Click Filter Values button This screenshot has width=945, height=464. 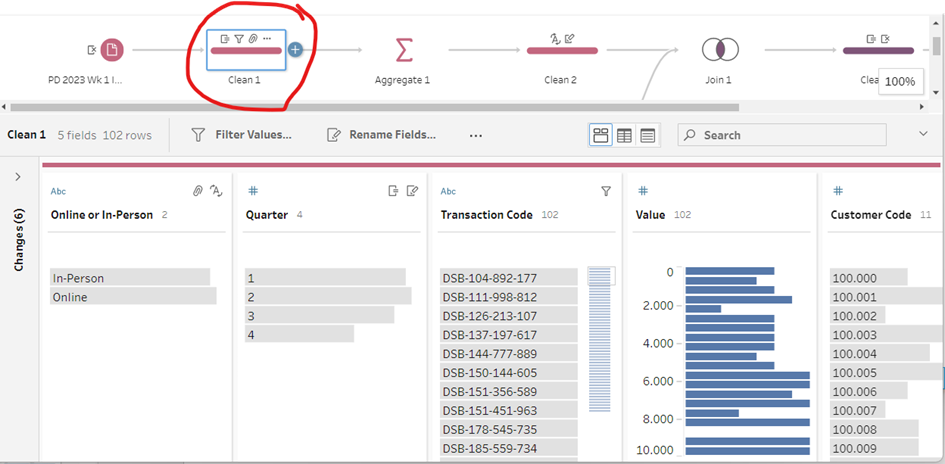241,135
